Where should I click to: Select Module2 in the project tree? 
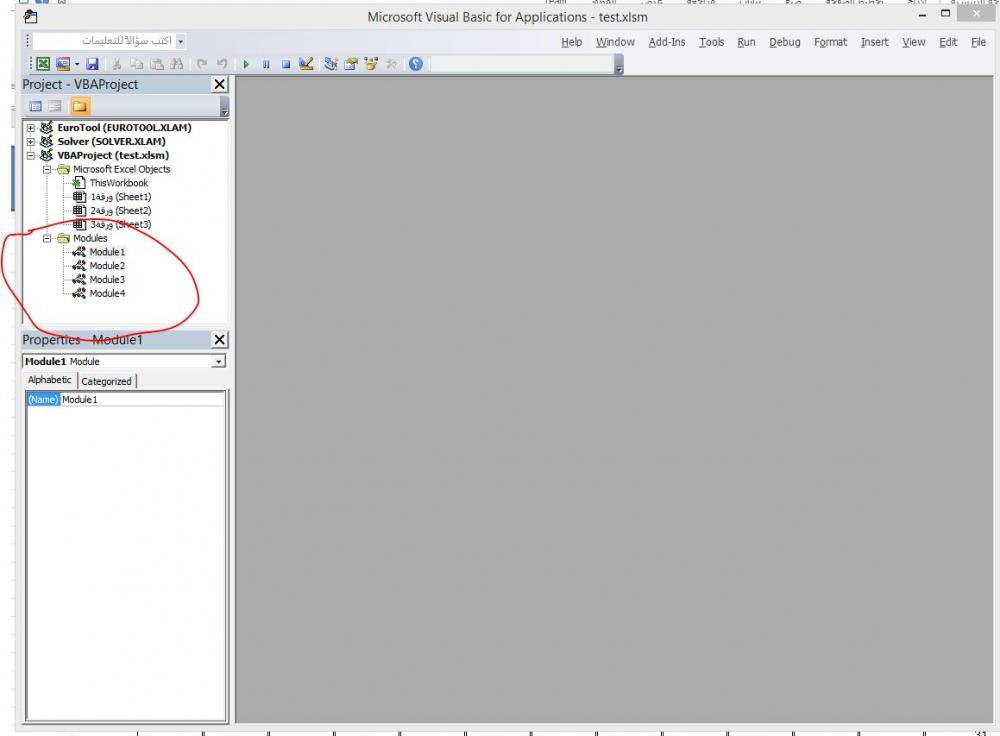(107, 266)
